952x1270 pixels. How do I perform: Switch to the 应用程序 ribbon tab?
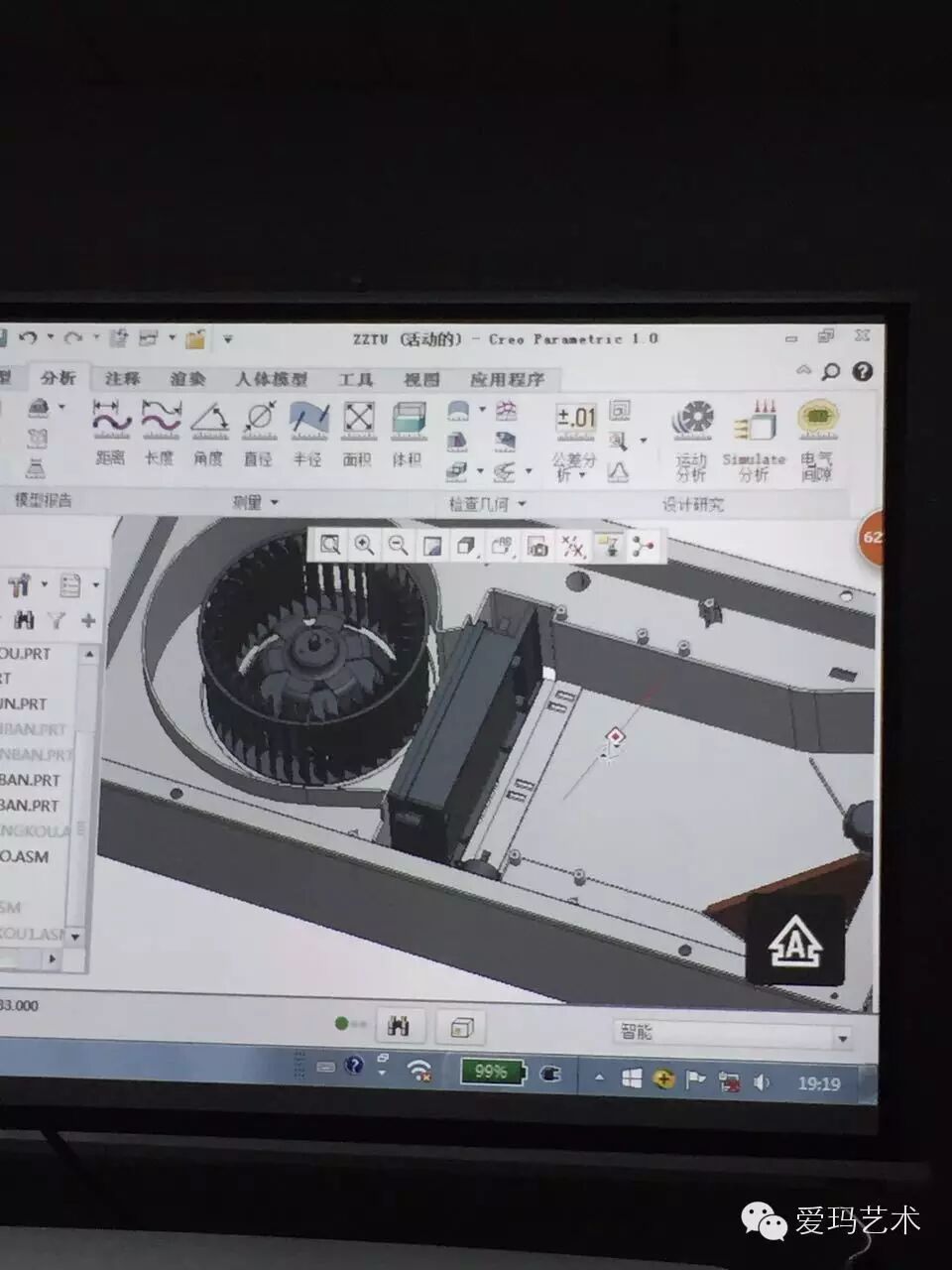coord(507,380)
